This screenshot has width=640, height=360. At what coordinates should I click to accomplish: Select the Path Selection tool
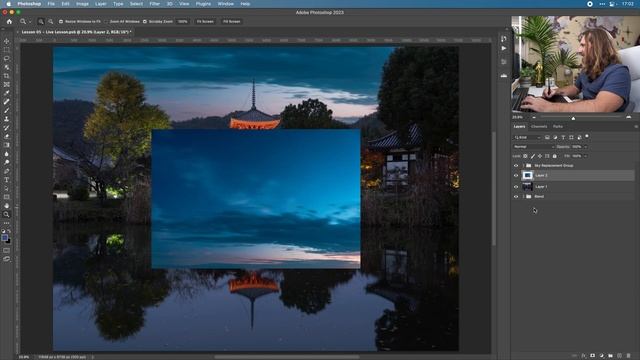click(x=7, y=189)
